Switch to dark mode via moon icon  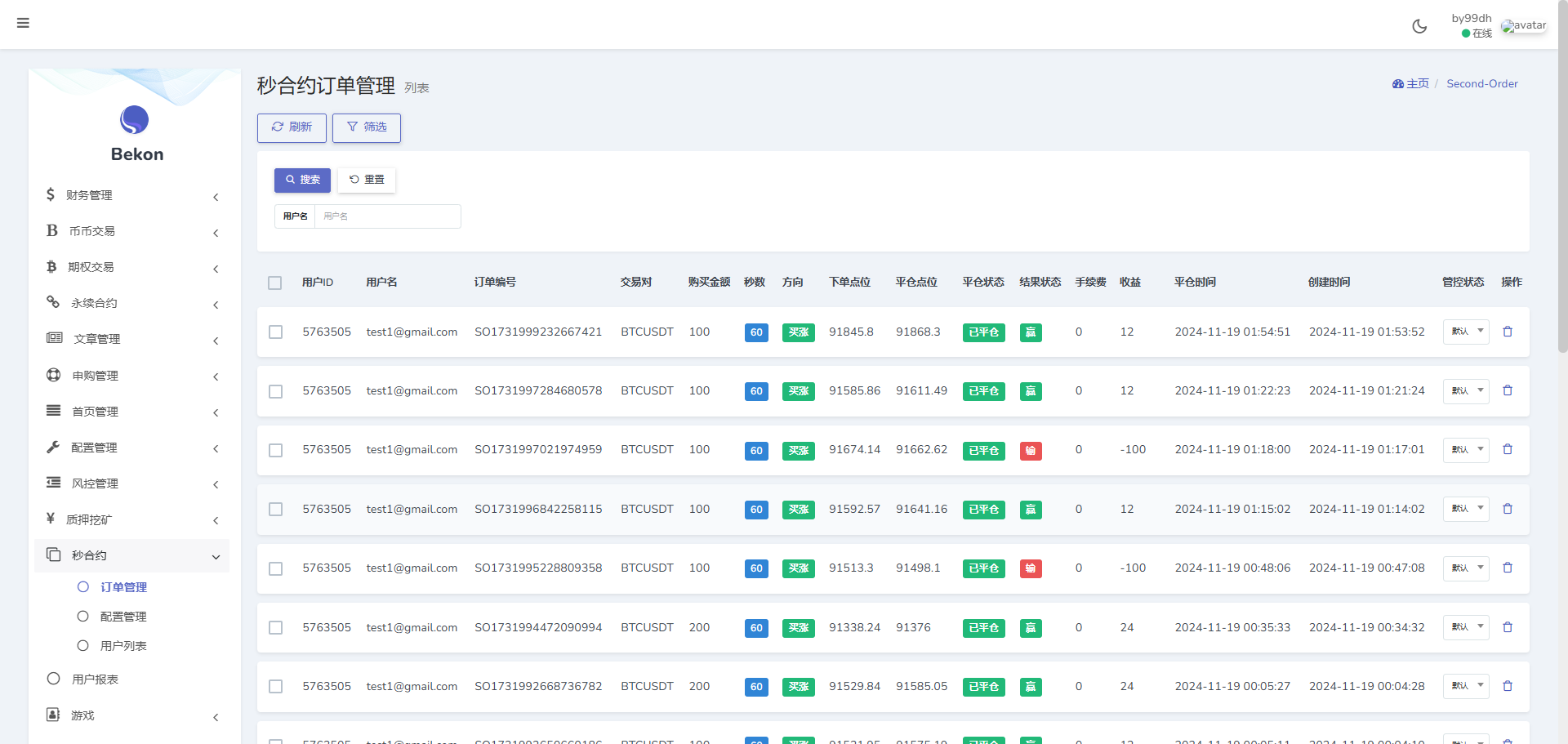click(1419, 26)
